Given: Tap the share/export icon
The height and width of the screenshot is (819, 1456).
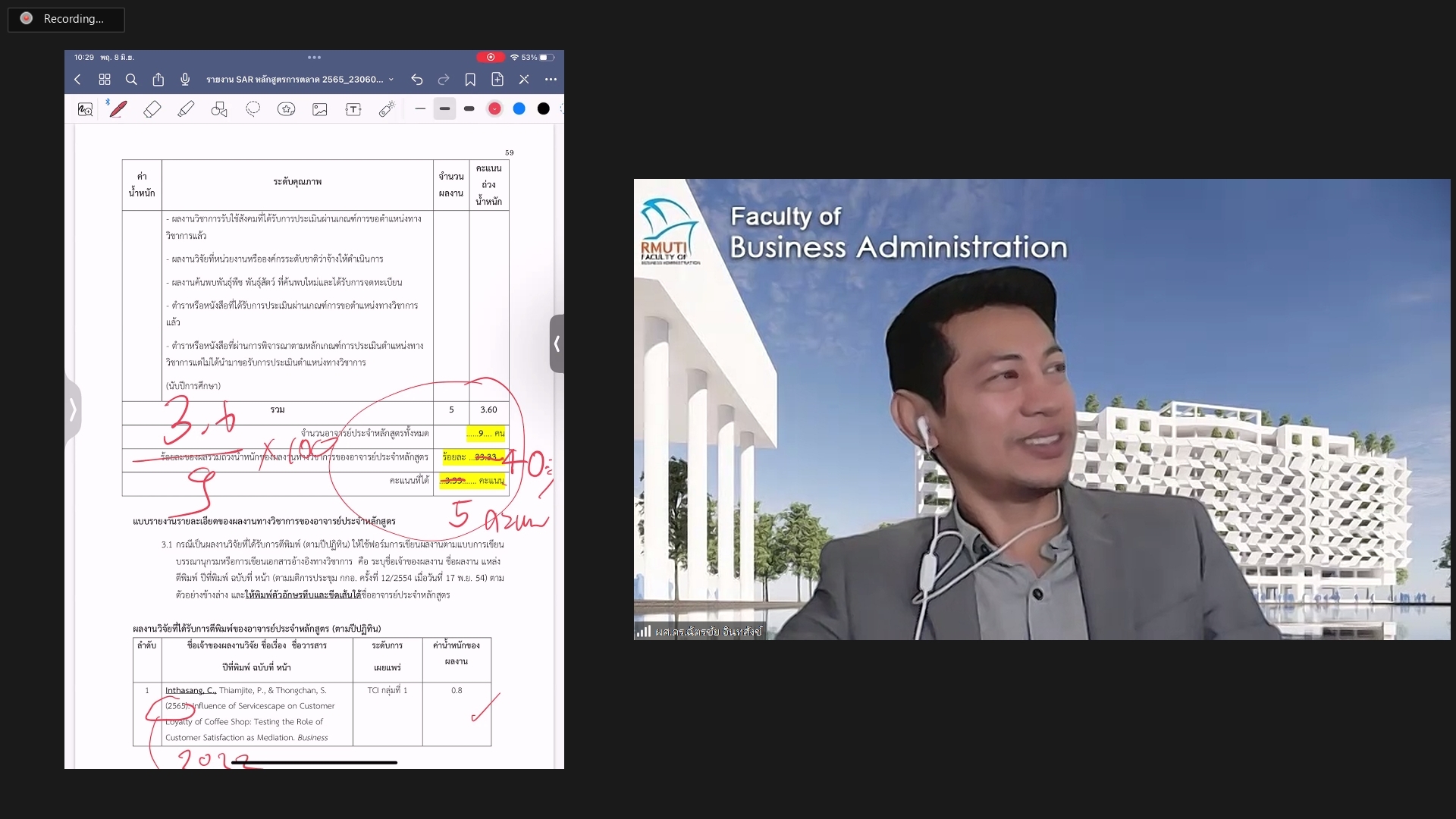Looking at the screenshot, I should tap(158, 79).
